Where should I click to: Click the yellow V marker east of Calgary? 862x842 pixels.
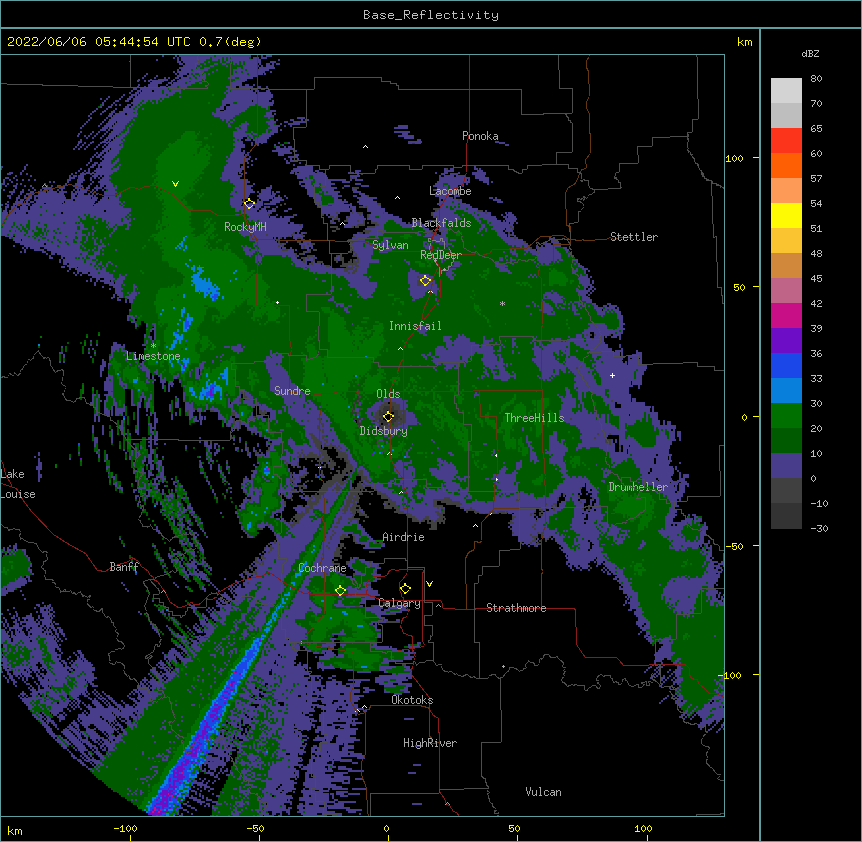coord(429,584)
